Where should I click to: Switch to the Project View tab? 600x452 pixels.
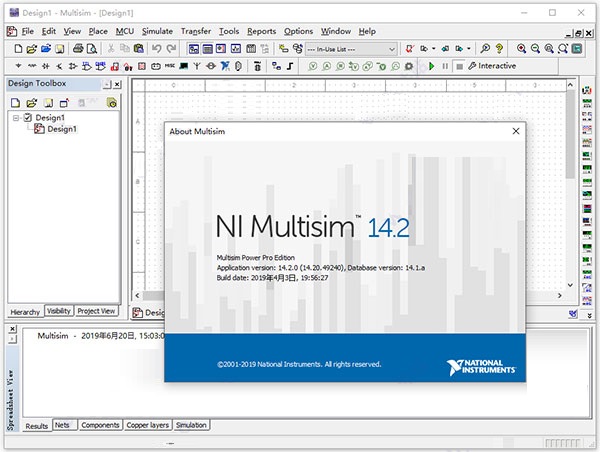pos(96,311)
